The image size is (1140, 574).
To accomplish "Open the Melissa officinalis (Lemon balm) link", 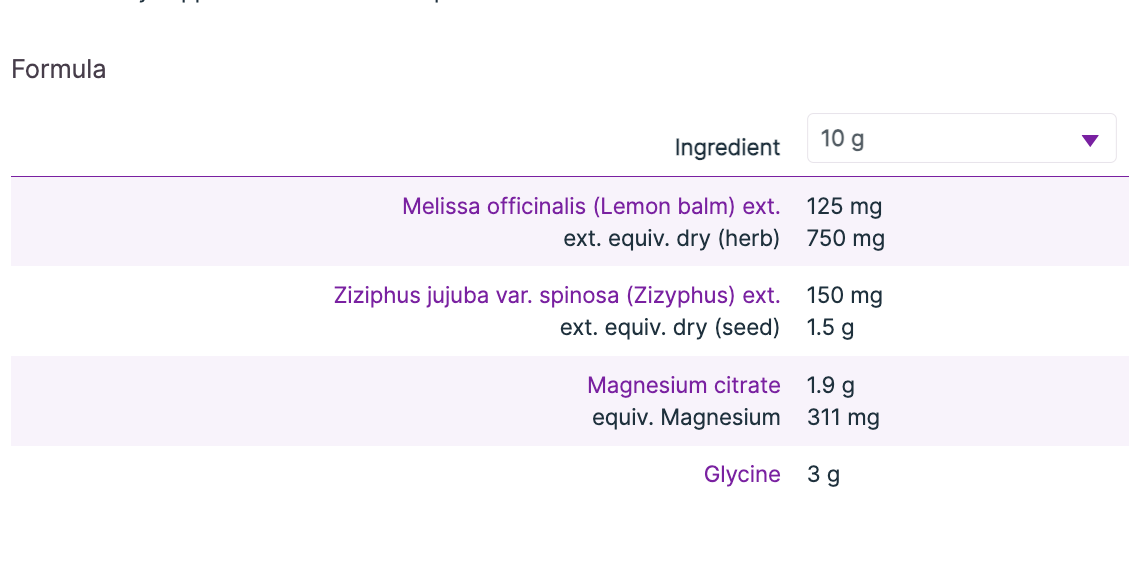I will tap(591, 207).
